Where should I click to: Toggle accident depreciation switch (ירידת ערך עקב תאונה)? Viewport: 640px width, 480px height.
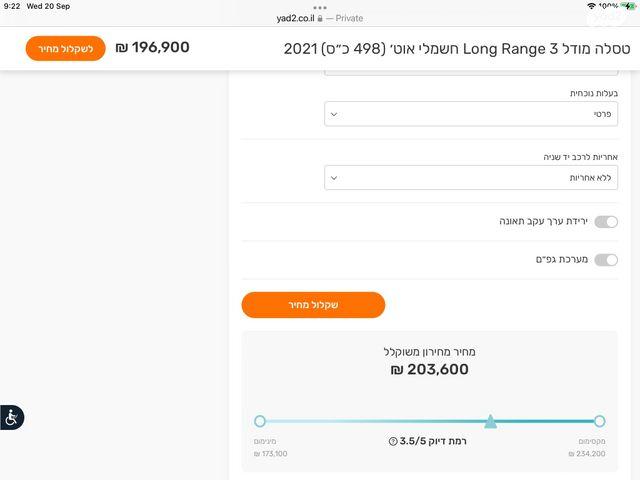(x=606, y=221)
